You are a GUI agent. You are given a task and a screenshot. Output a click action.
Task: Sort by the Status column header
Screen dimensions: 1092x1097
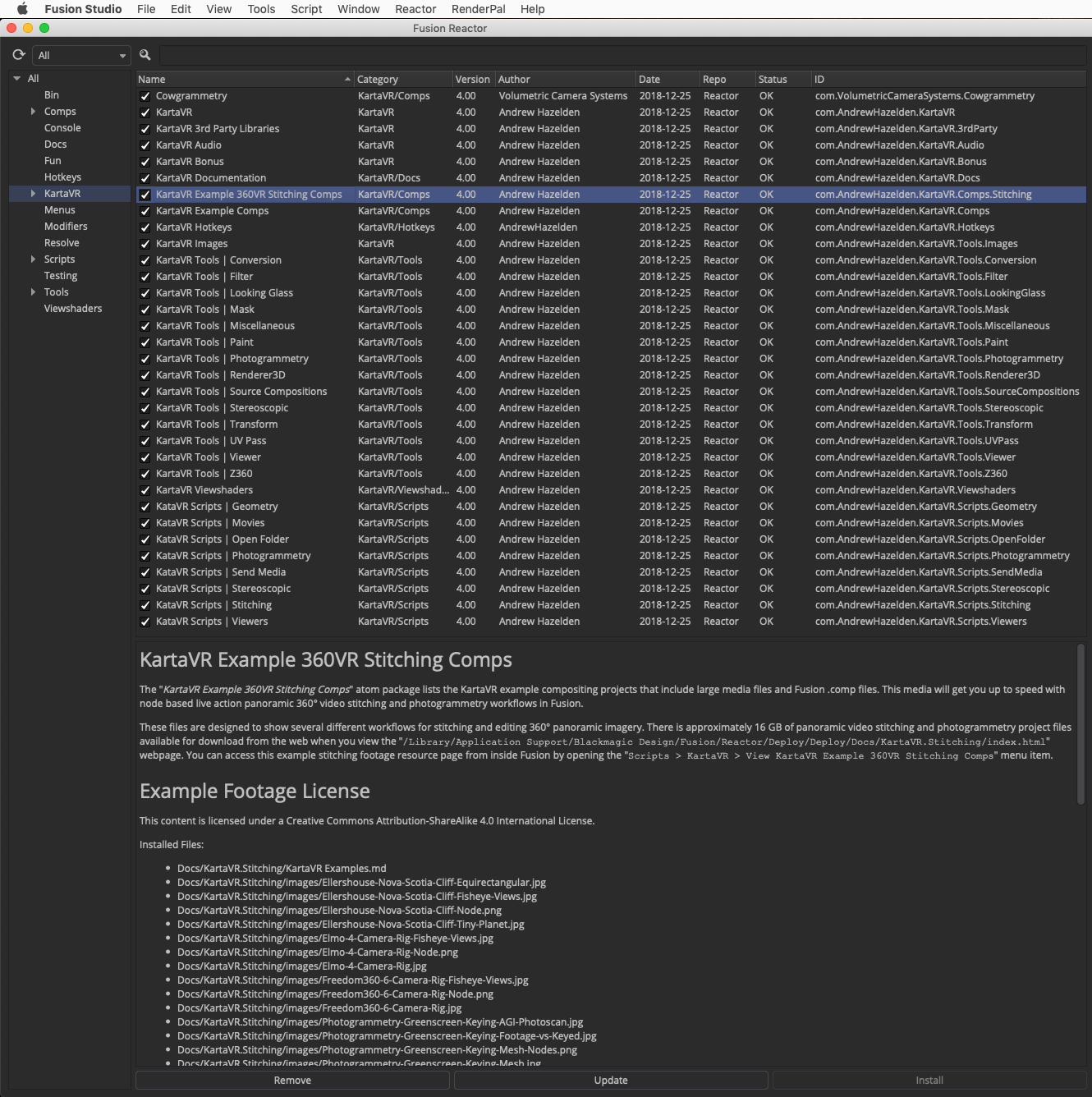(x=782, y=80)
